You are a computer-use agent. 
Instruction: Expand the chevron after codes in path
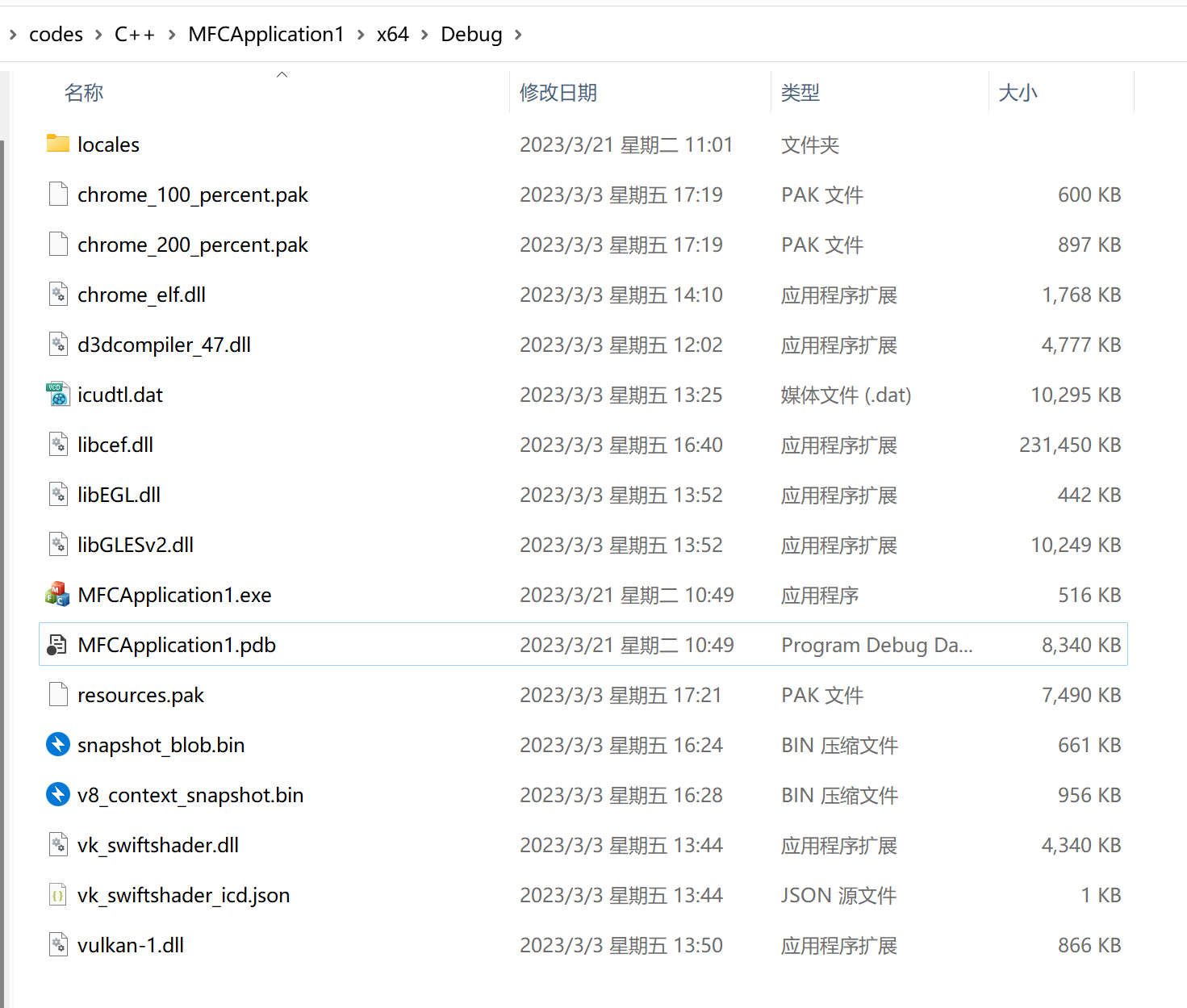tap(98, 35)
